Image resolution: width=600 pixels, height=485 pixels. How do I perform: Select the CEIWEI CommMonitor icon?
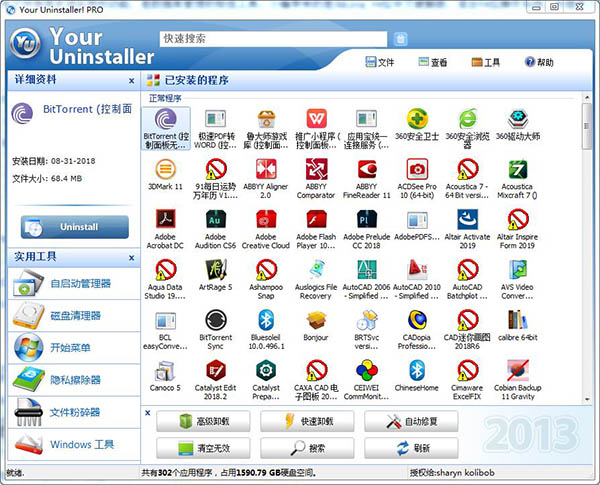coord(367,370)
